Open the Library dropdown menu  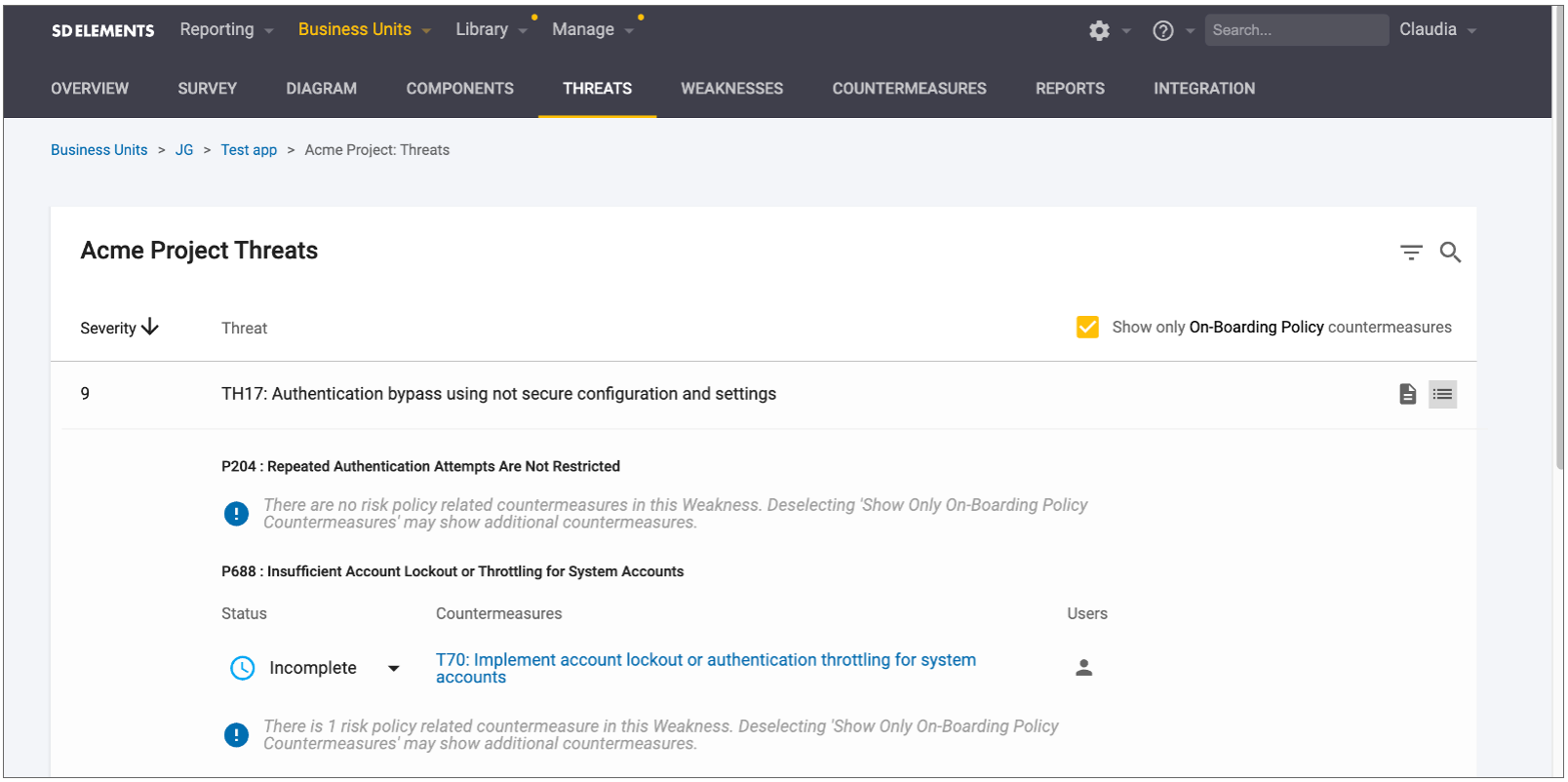click(x=490, y=29)
